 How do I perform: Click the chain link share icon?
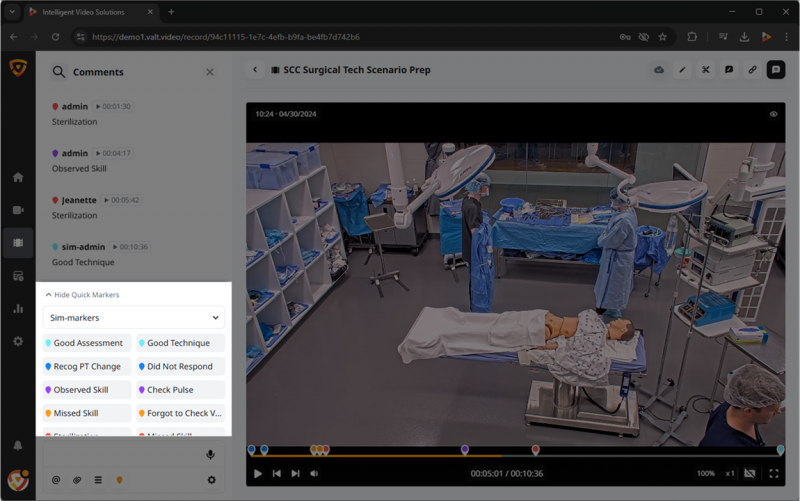753,70
